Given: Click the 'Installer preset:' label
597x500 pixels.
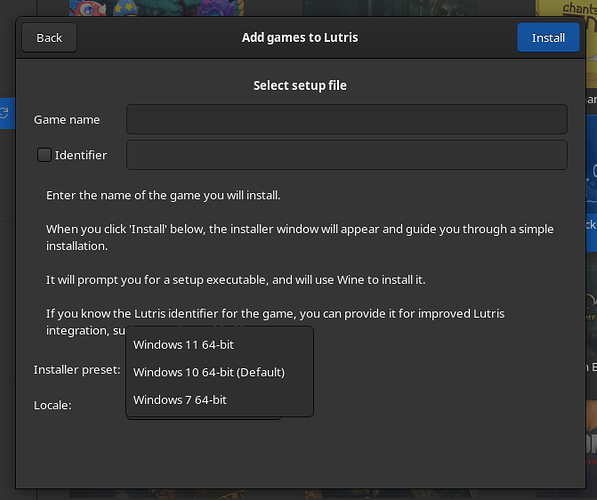Looking at the screenshot, I should pyautogui.click(x=77, y=370).
